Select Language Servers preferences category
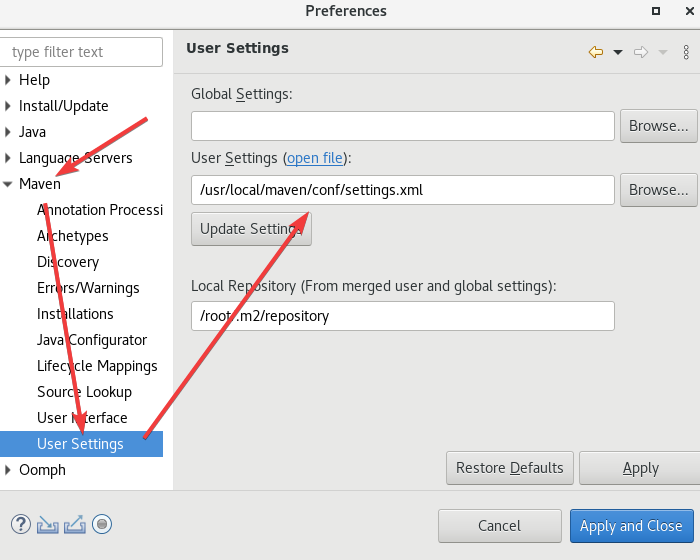 [x=75, y=158]
